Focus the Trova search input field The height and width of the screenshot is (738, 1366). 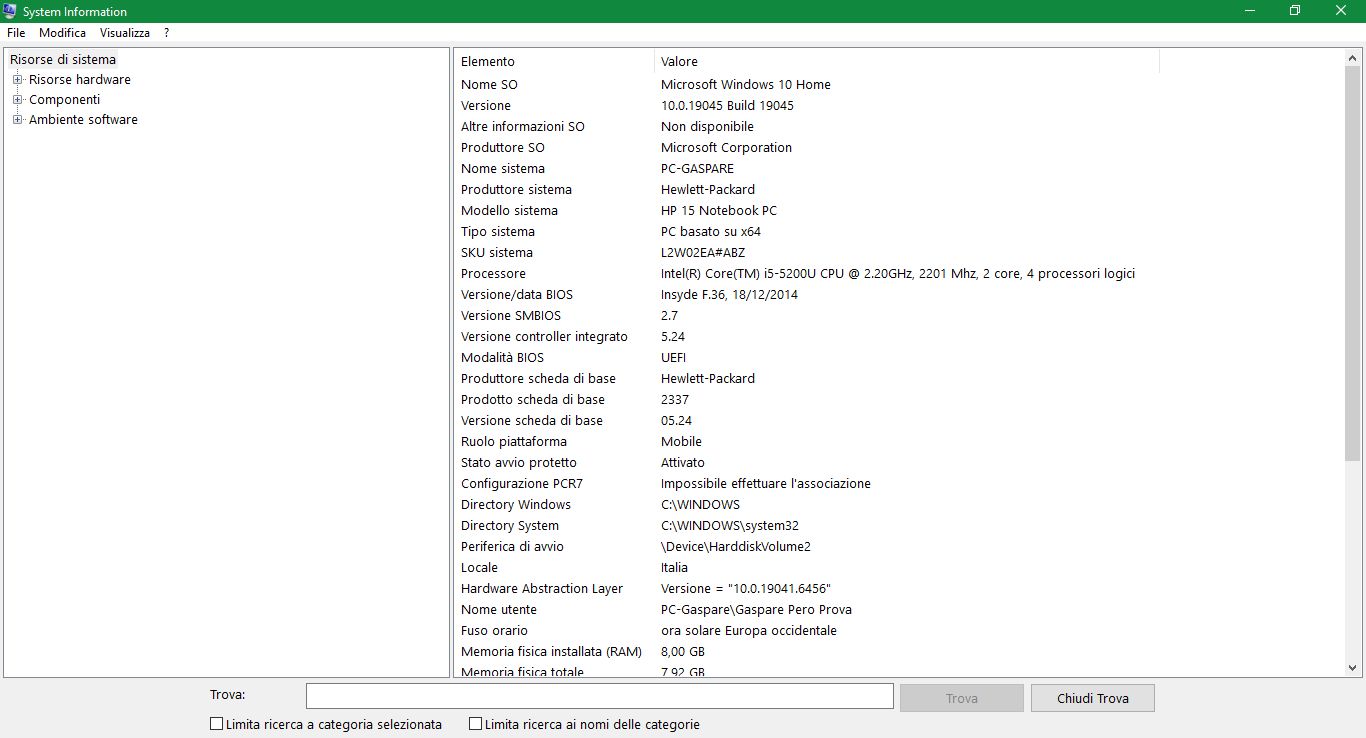pyautogui.click(x=600, y=696)
